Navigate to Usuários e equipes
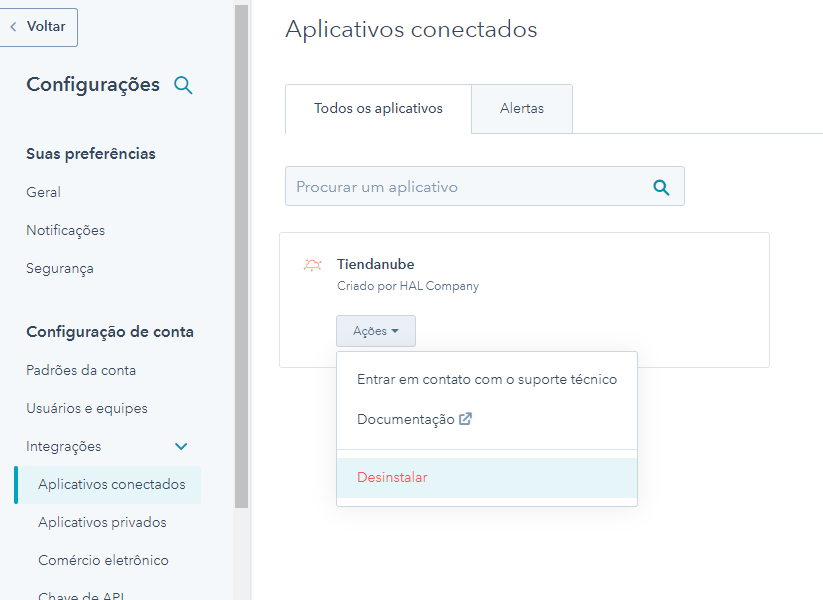 [x=86, y=408]
